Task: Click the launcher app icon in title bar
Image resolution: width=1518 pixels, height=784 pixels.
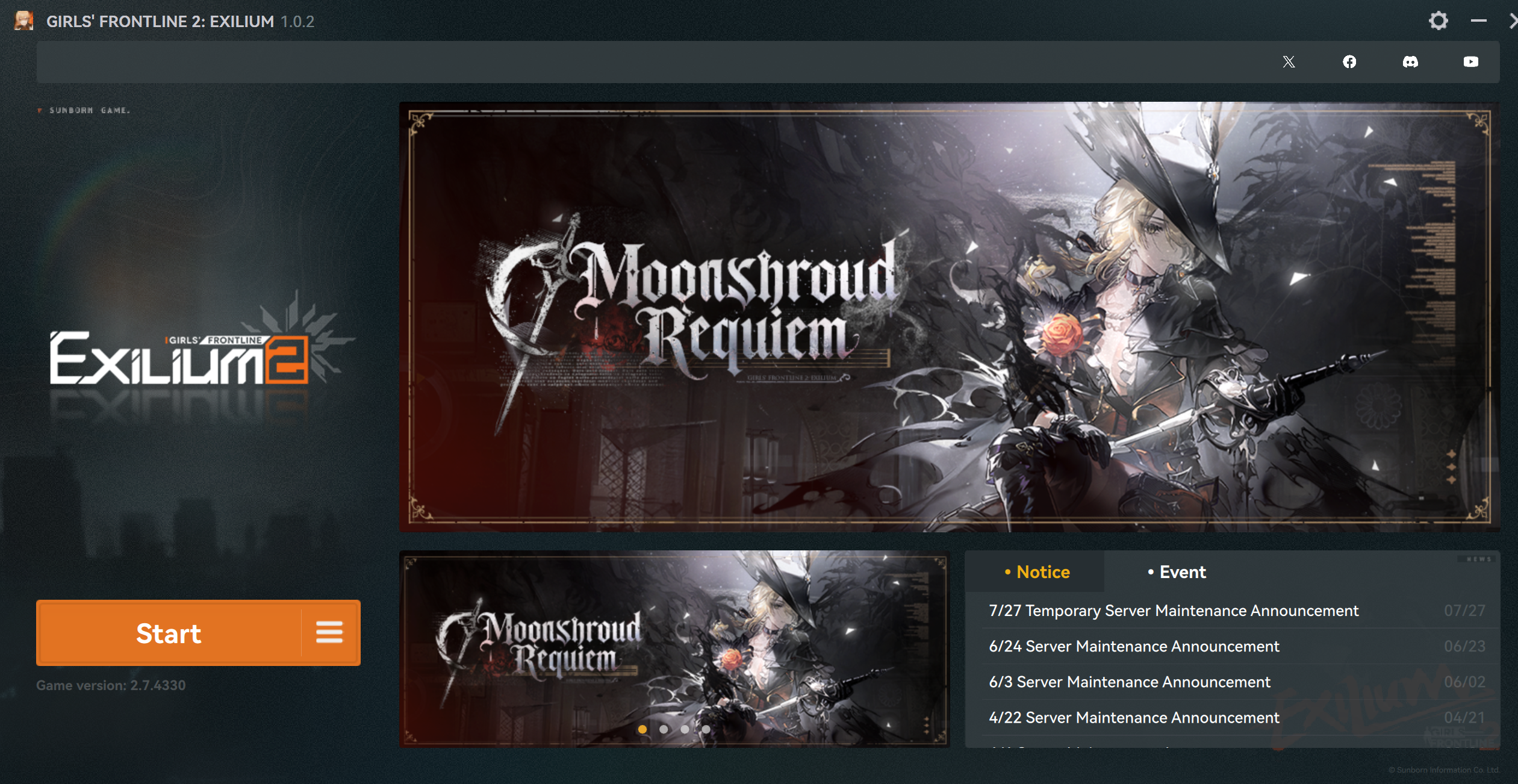Action: click(x=23, y=20)
